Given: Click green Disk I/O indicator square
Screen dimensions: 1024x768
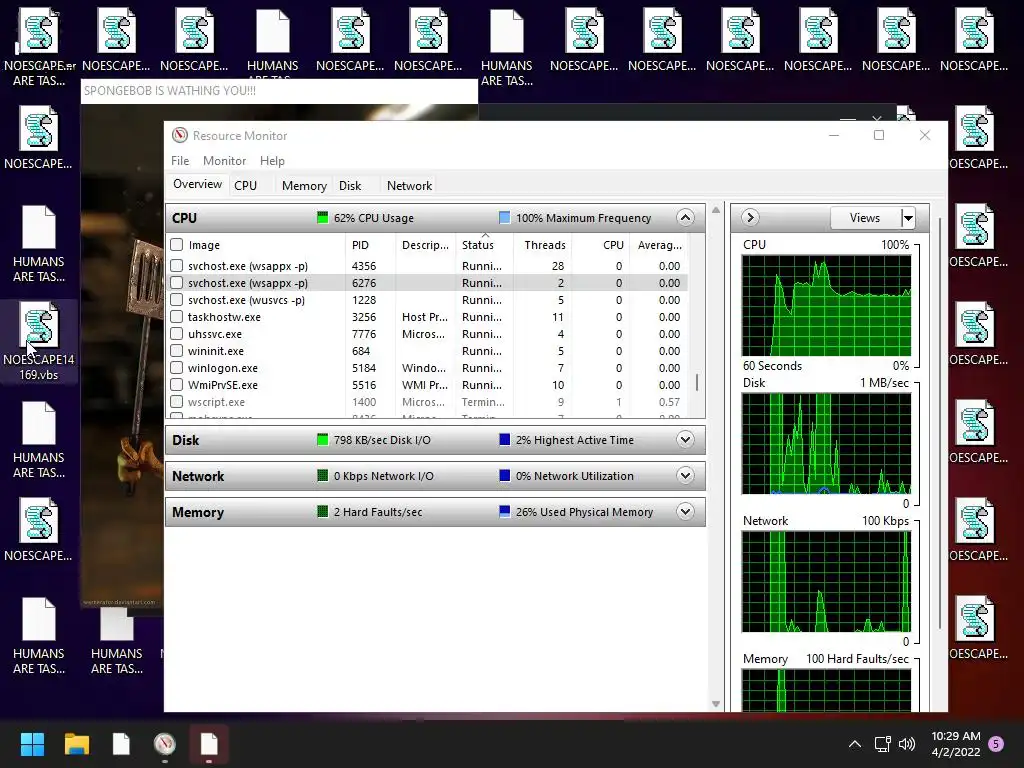Looking at the screenshot, I should [322, 440].
